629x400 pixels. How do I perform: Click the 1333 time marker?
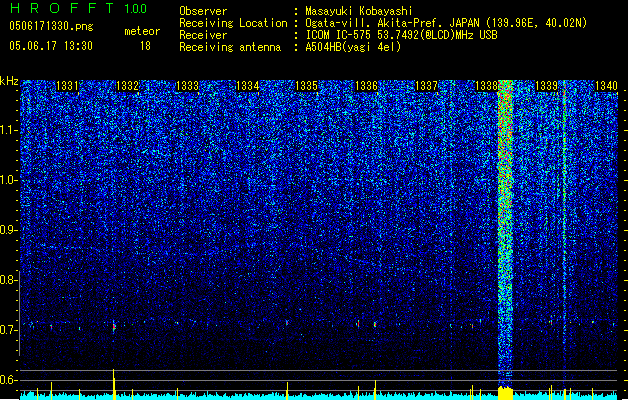coord(187,86)
